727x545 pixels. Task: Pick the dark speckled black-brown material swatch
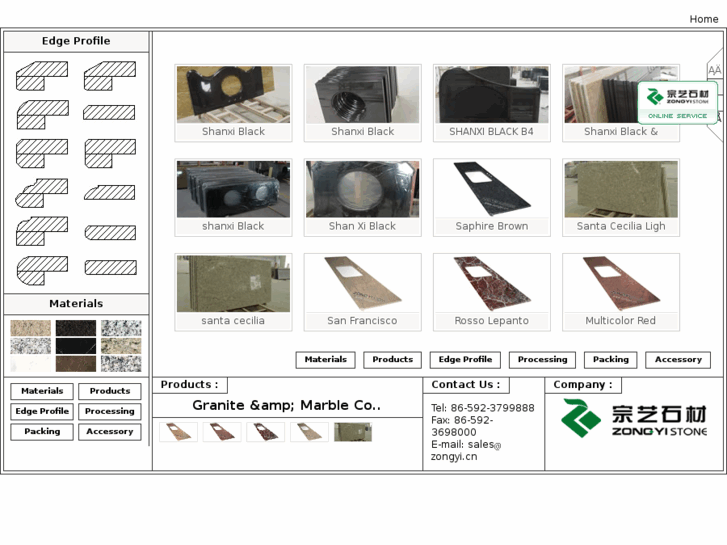pos(76,328)
